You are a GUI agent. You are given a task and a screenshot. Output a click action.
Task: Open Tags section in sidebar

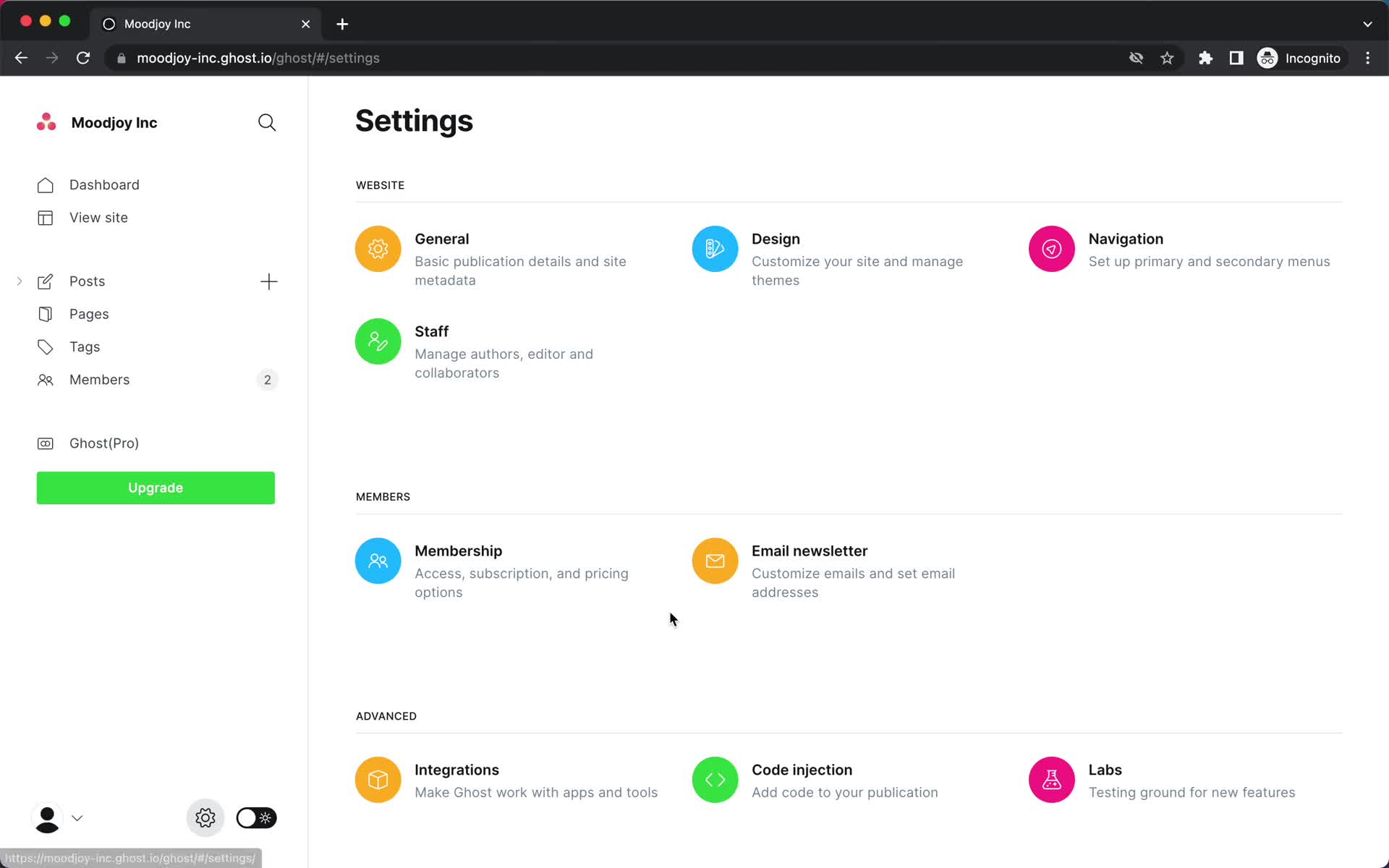85,347
